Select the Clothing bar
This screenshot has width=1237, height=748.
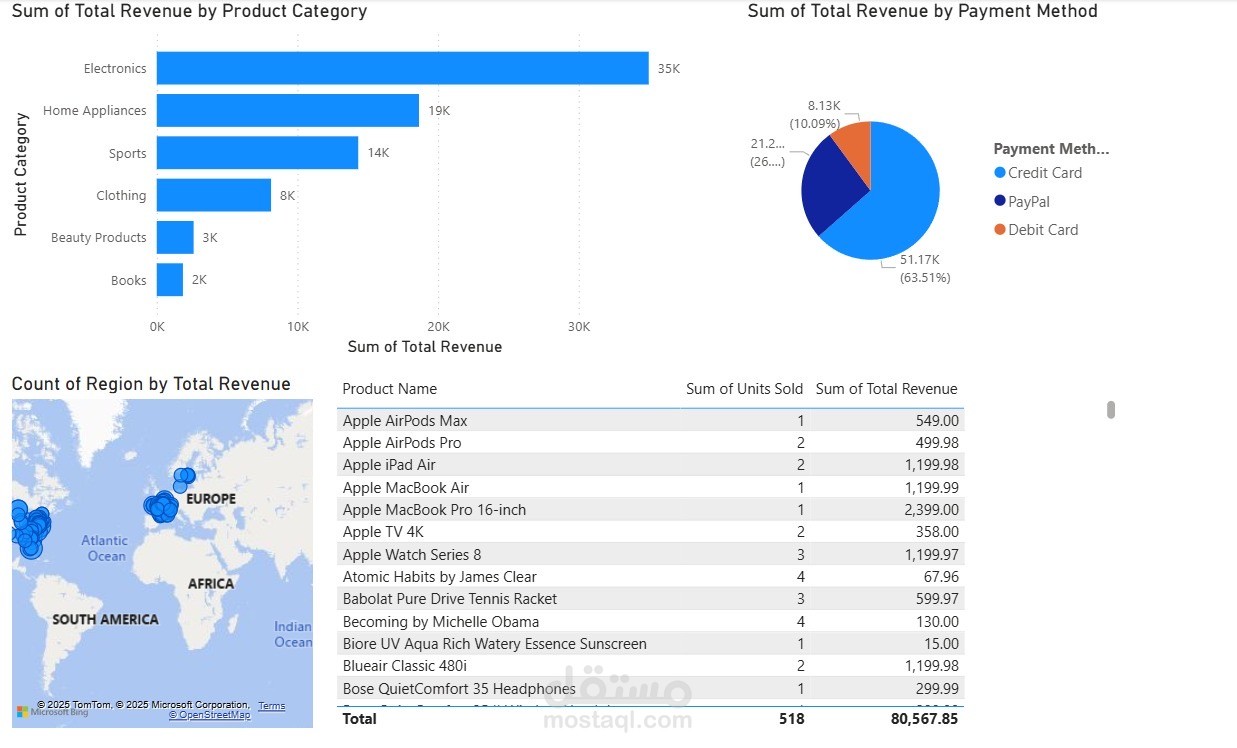click(214, 195)
